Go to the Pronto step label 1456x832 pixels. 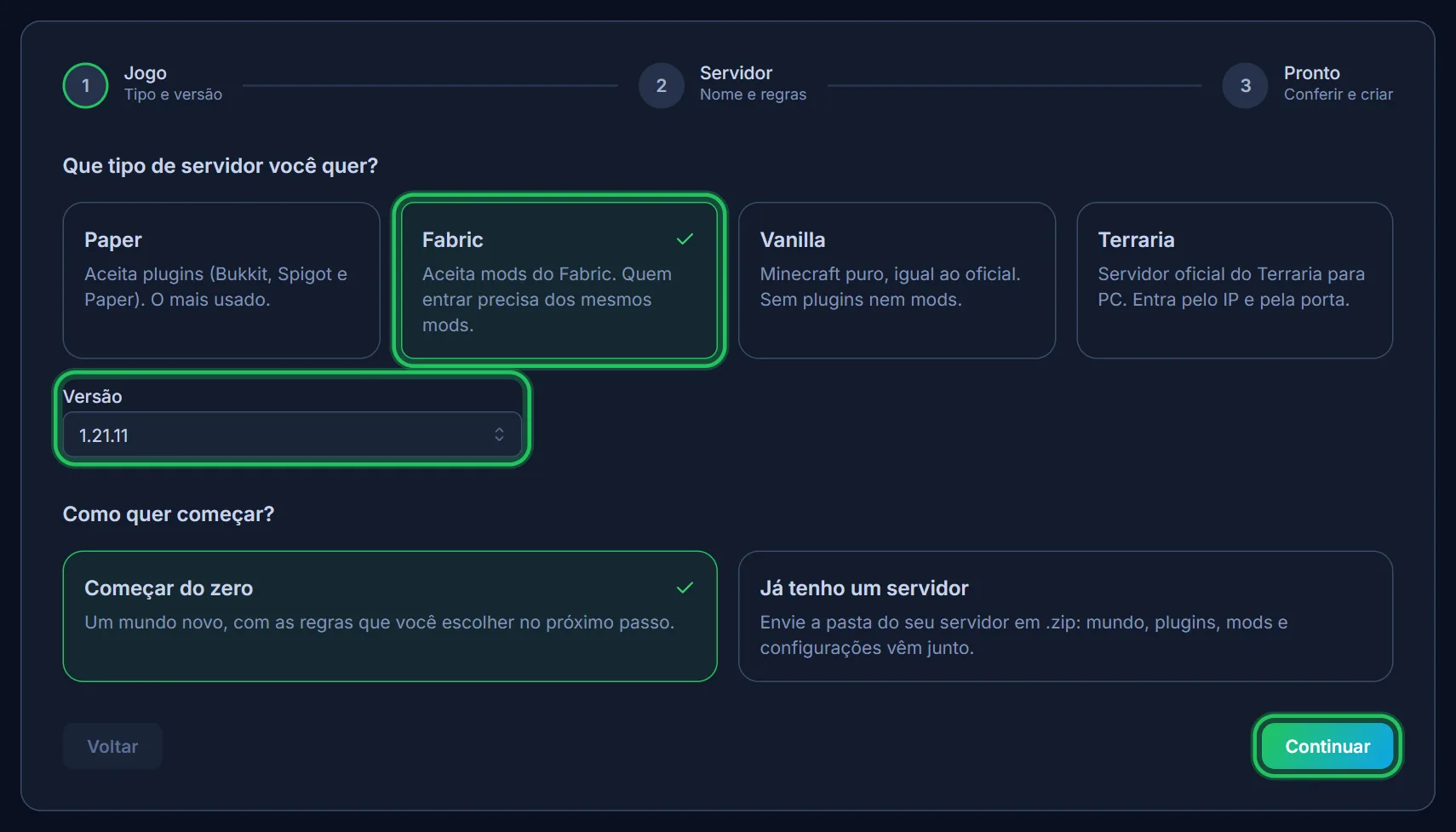pos(1312,73)
